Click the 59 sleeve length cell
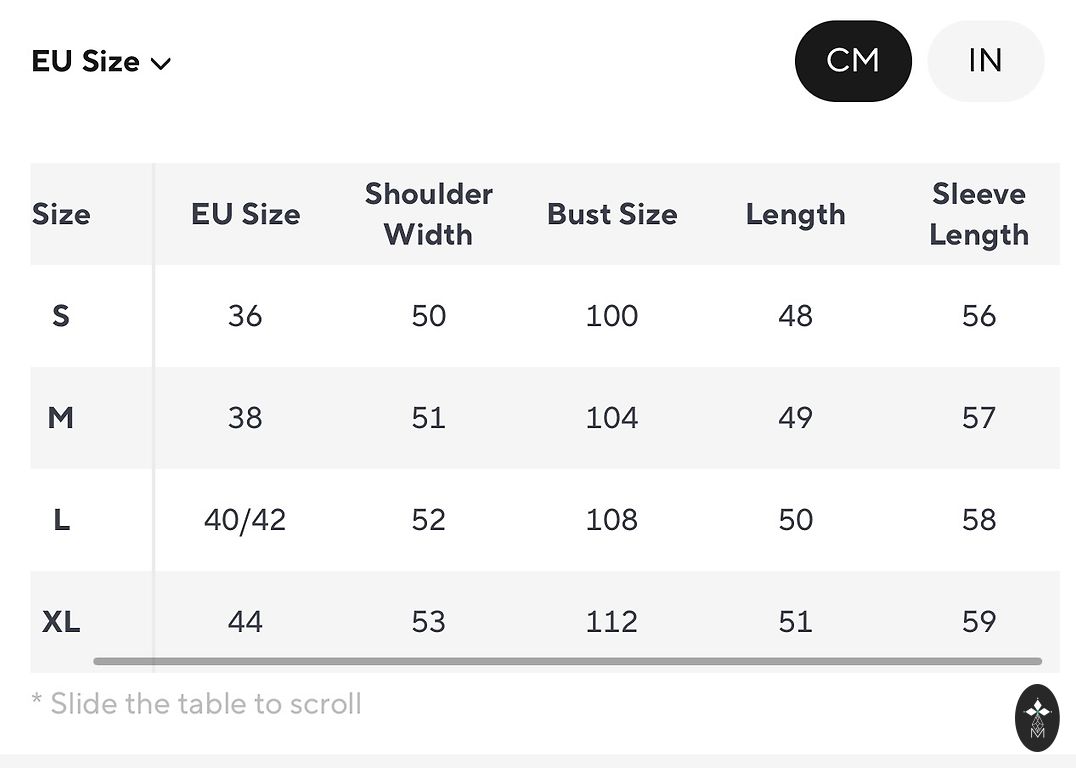The image size is (1076, 768). (978, 622)
